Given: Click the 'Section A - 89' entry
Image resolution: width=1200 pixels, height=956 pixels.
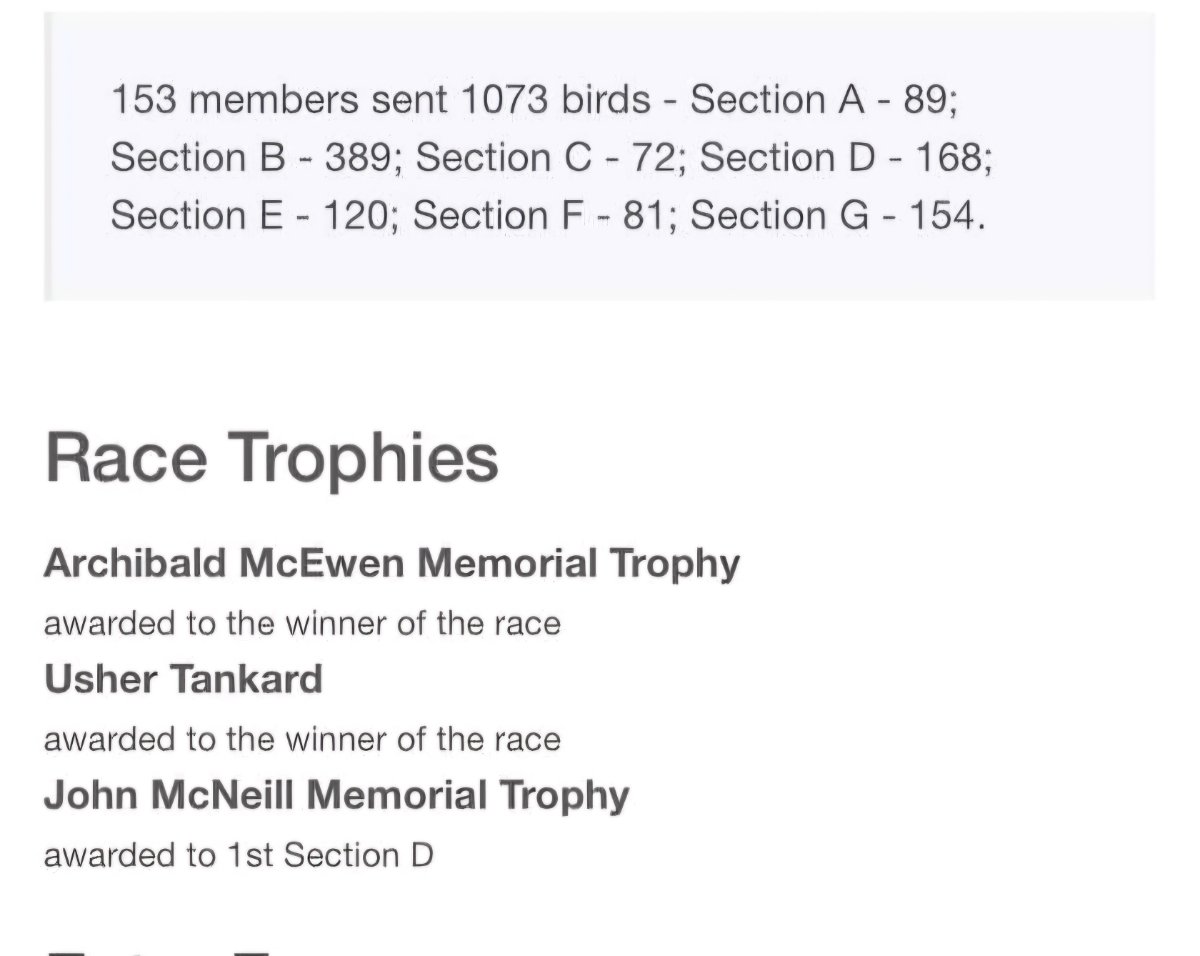Looking at the screenshot, I should [819, 100].
